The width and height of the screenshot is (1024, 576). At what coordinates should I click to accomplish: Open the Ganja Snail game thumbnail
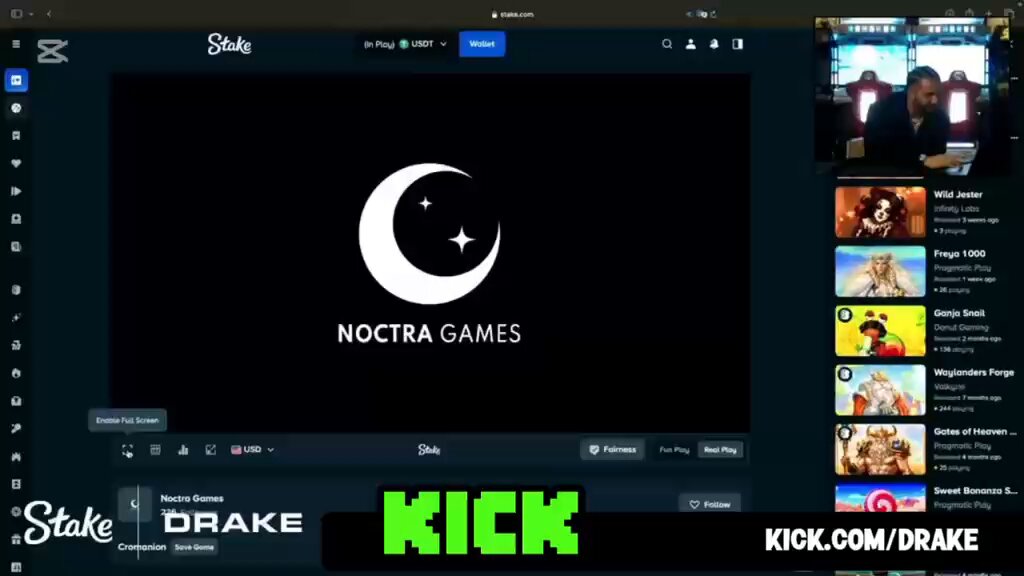click(x=880, y=331)
